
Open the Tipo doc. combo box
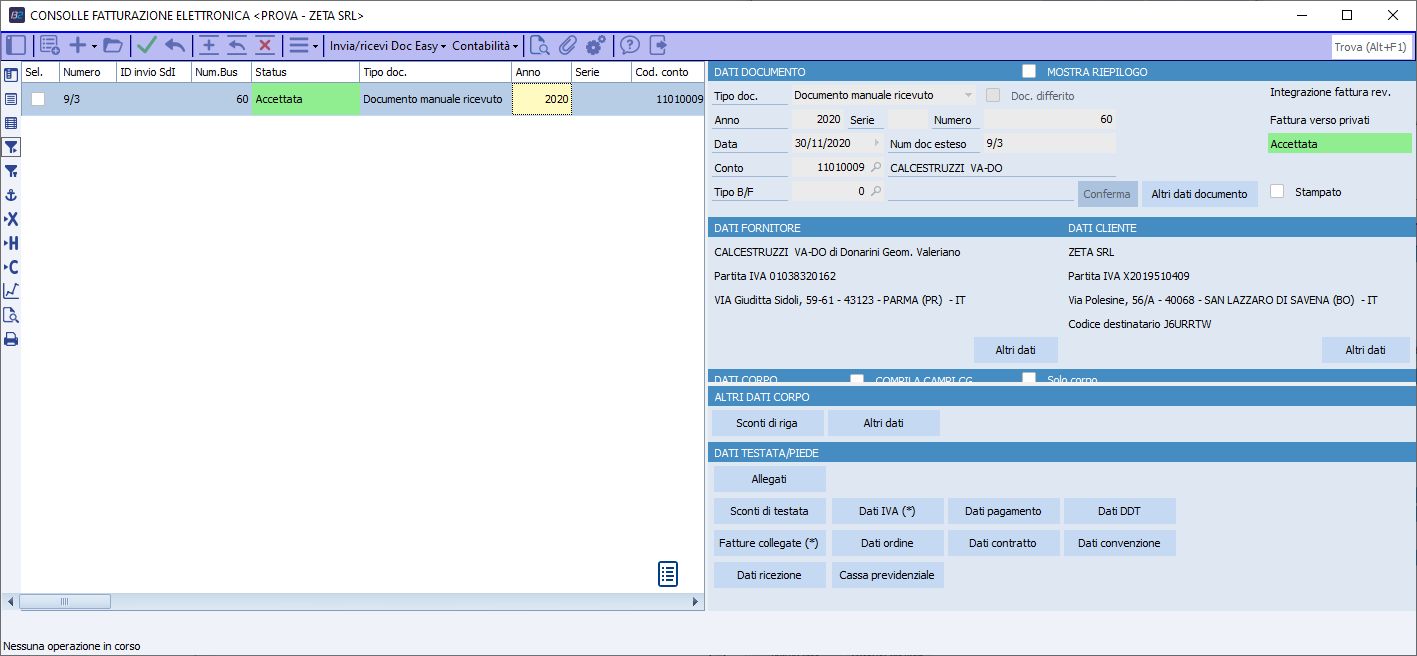884,95
